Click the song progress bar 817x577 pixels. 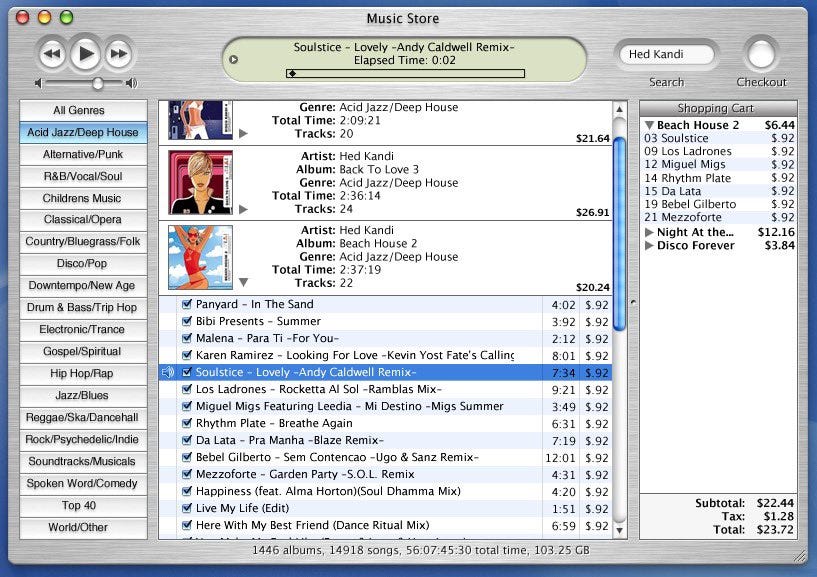pos(405,73)
